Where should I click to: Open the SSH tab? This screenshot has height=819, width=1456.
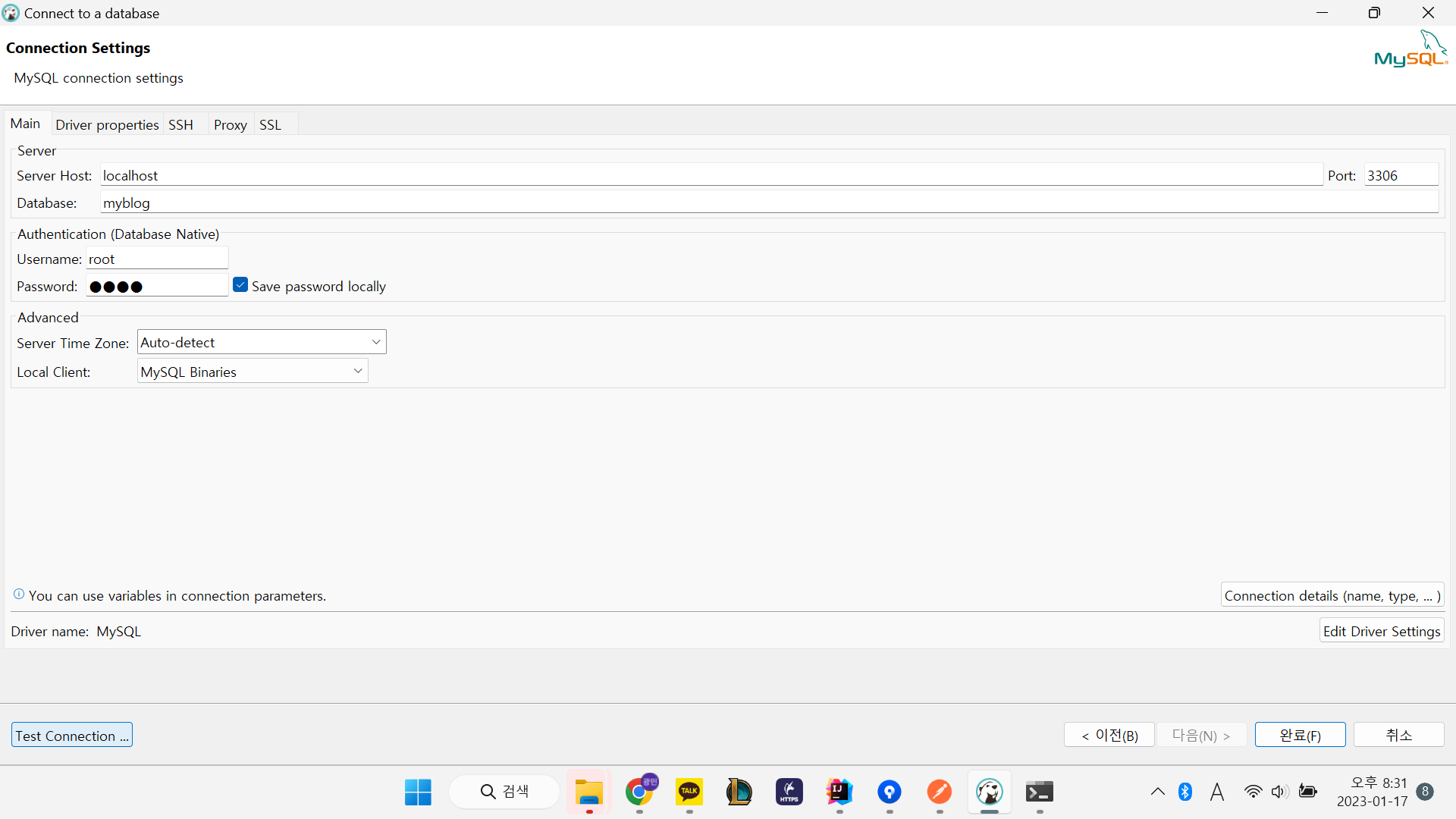[180, 124]
